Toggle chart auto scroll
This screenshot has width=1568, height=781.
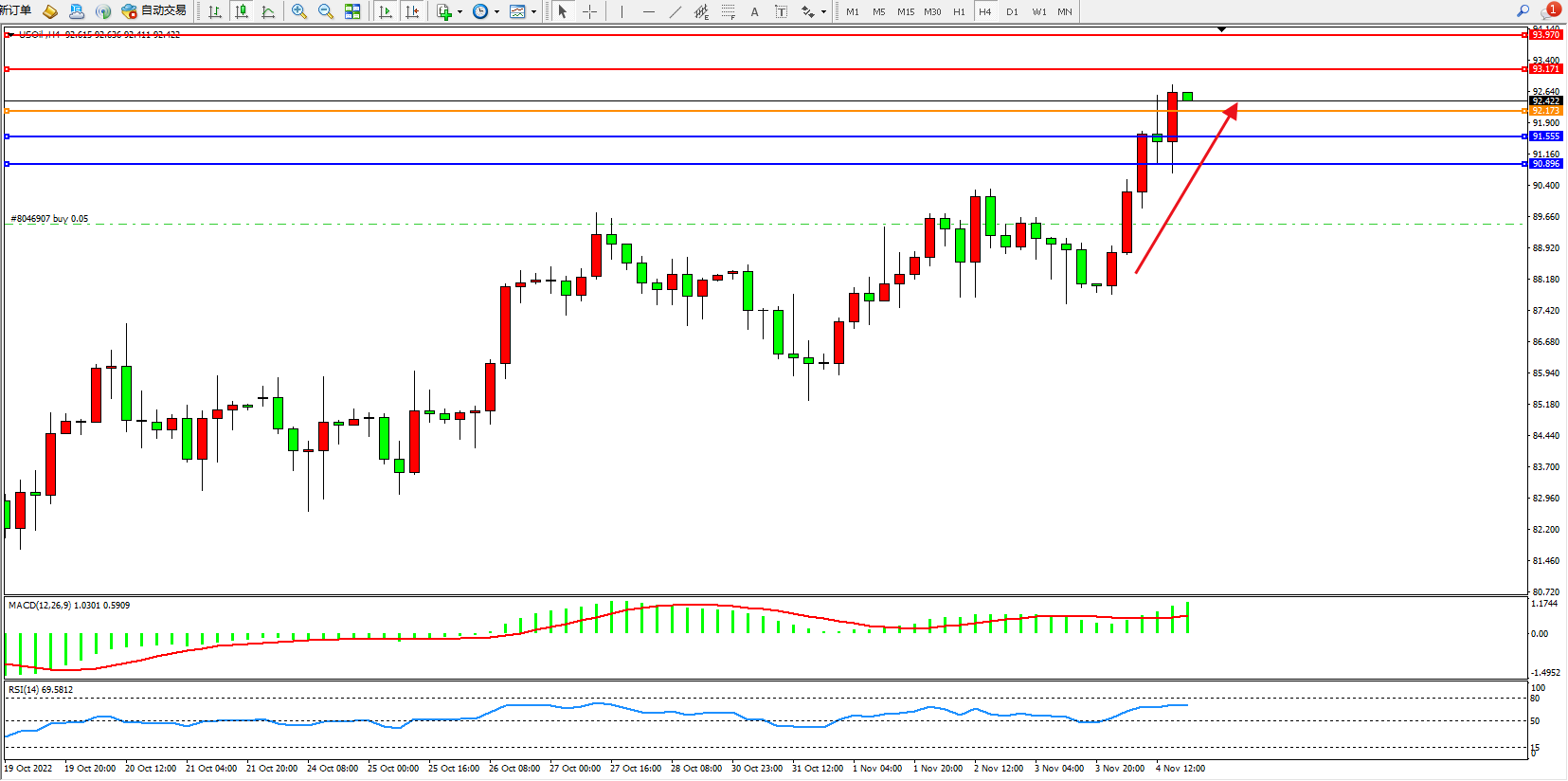point(386,11)
